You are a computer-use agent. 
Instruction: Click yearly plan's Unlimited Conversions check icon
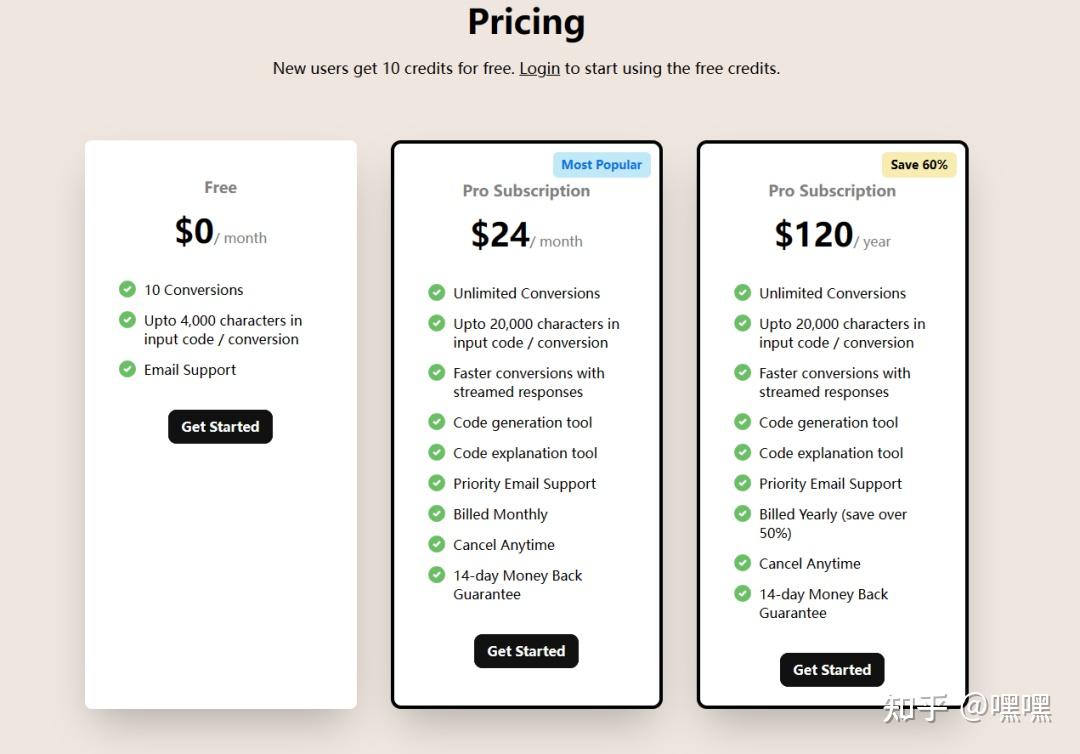742,293
